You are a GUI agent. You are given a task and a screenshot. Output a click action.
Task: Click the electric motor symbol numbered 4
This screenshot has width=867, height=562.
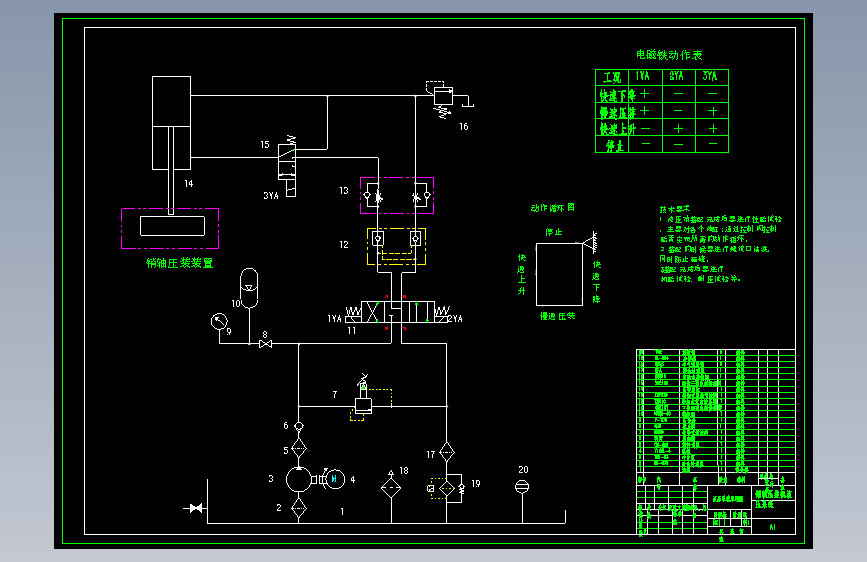(x=334, y=479)
